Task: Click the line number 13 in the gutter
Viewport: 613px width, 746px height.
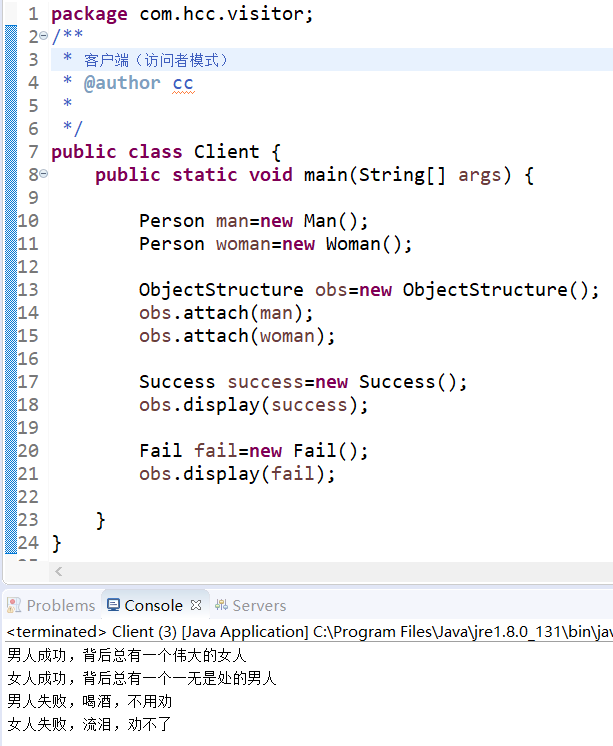Action: pyautogui.click(x=28, y=290)
